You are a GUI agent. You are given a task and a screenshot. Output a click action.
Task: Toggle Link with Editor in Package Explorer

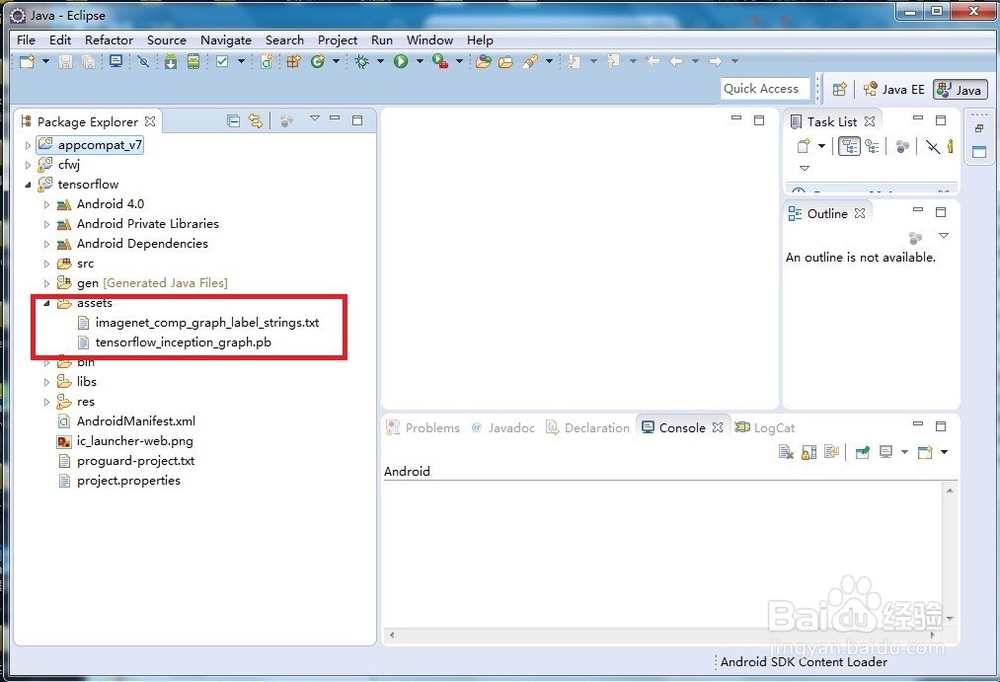pyautogui.click(x=255, y=121)
